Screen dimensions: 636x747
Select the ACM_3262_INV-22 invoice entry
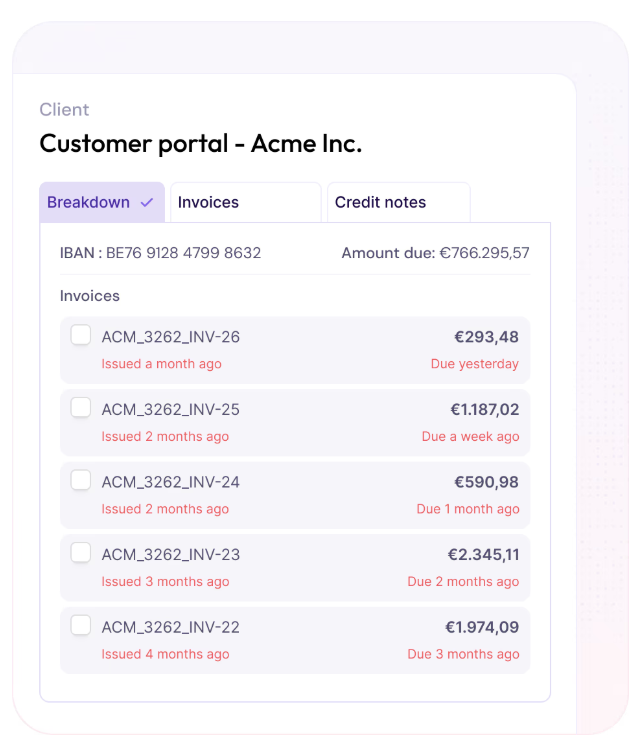(171, 628)
